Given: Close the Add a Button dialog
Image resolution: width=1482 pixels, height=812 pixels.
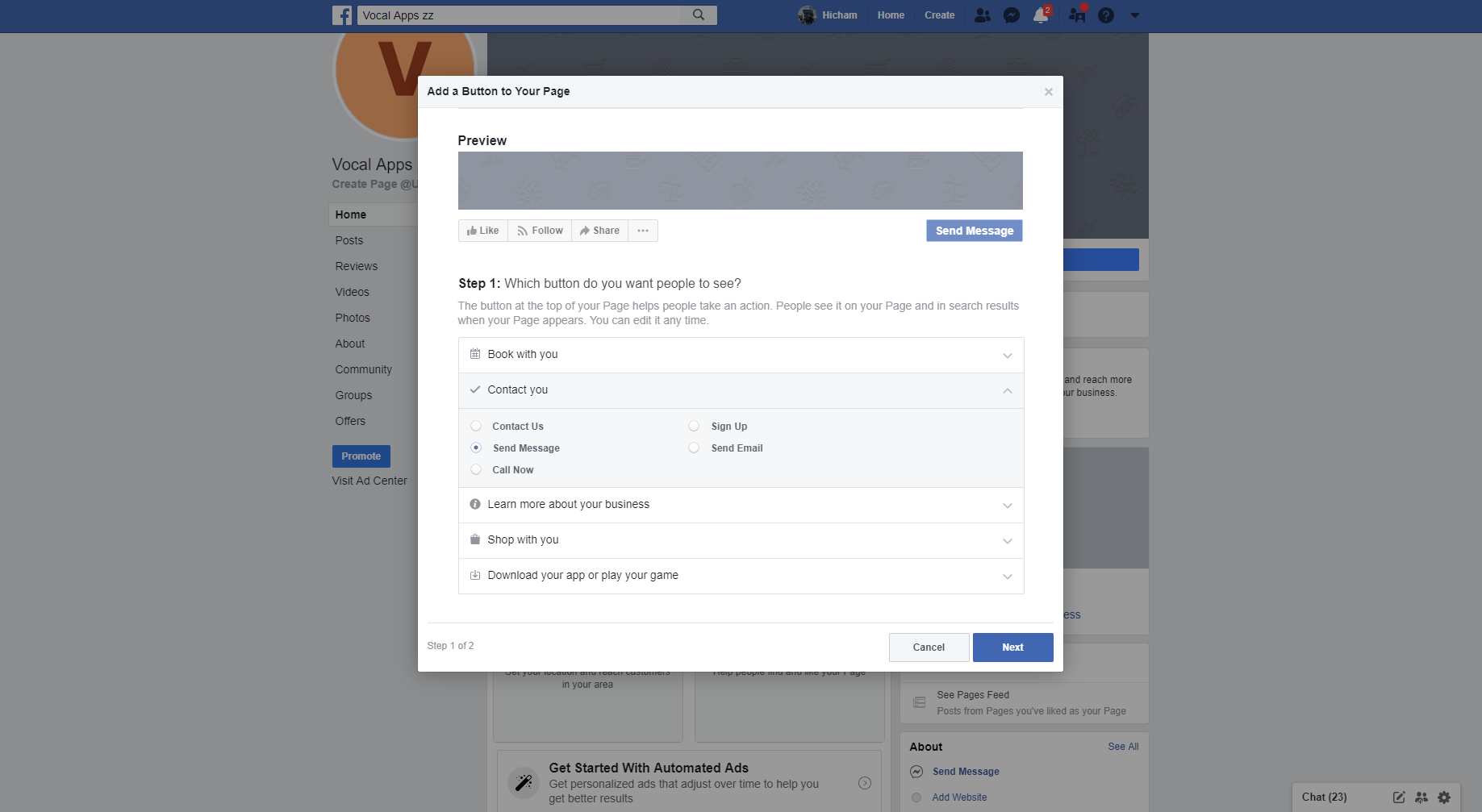Looking at the screenshot, I should [x=1049, y=92].
